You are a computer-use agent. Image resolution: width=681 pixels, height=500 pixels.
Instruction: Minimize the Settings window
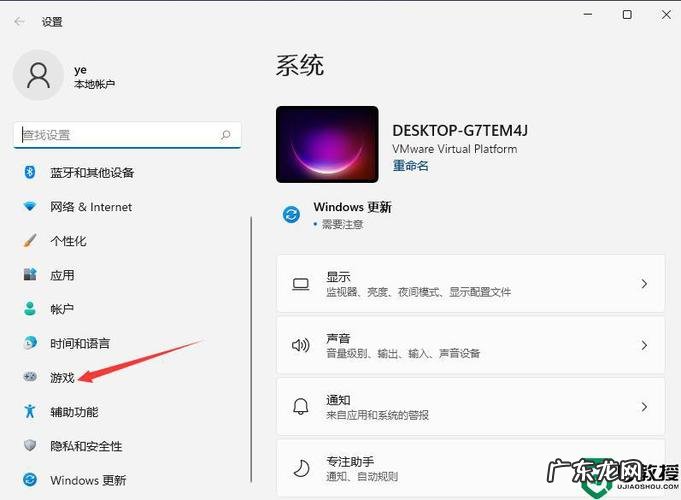(588, 14)
